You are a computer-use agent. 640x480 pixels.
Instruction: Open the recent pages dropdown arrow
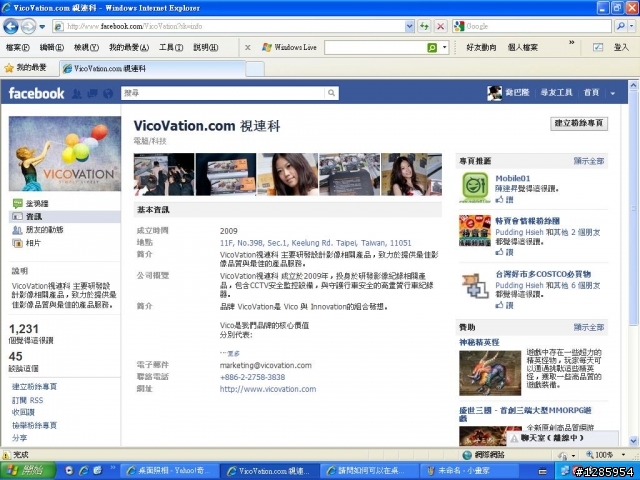click(42, 27)
